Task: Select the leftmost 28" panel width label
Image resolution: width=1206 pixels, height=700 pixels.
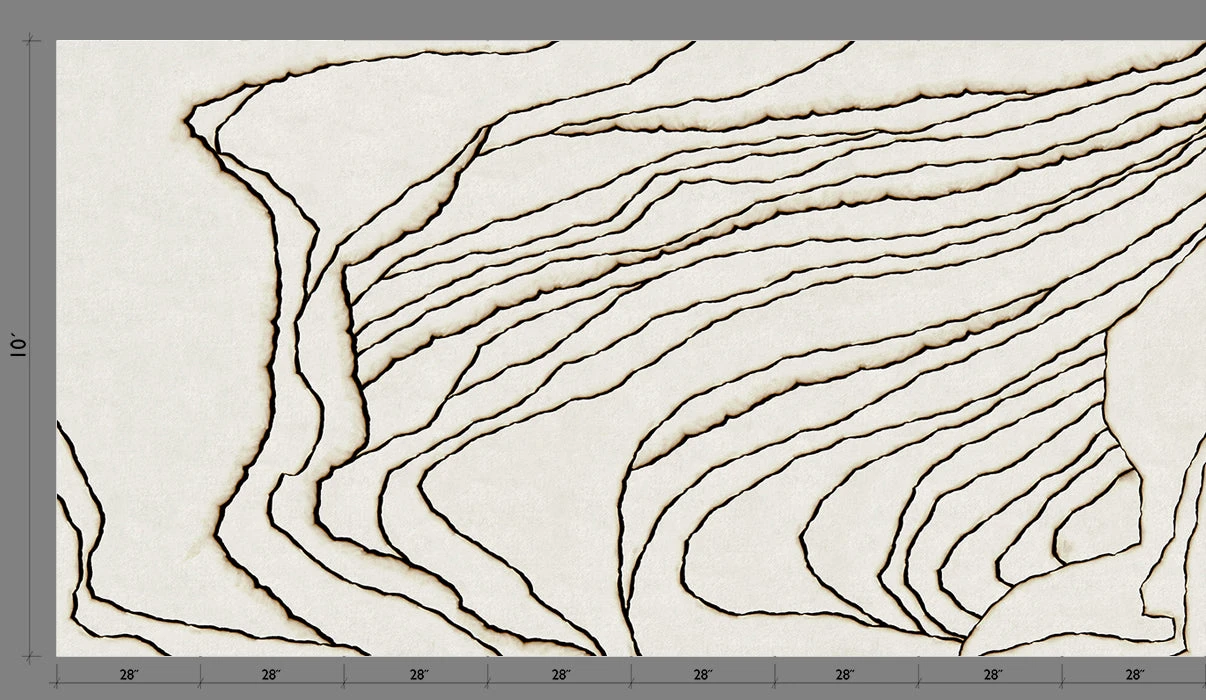Action: click(128, 675)
